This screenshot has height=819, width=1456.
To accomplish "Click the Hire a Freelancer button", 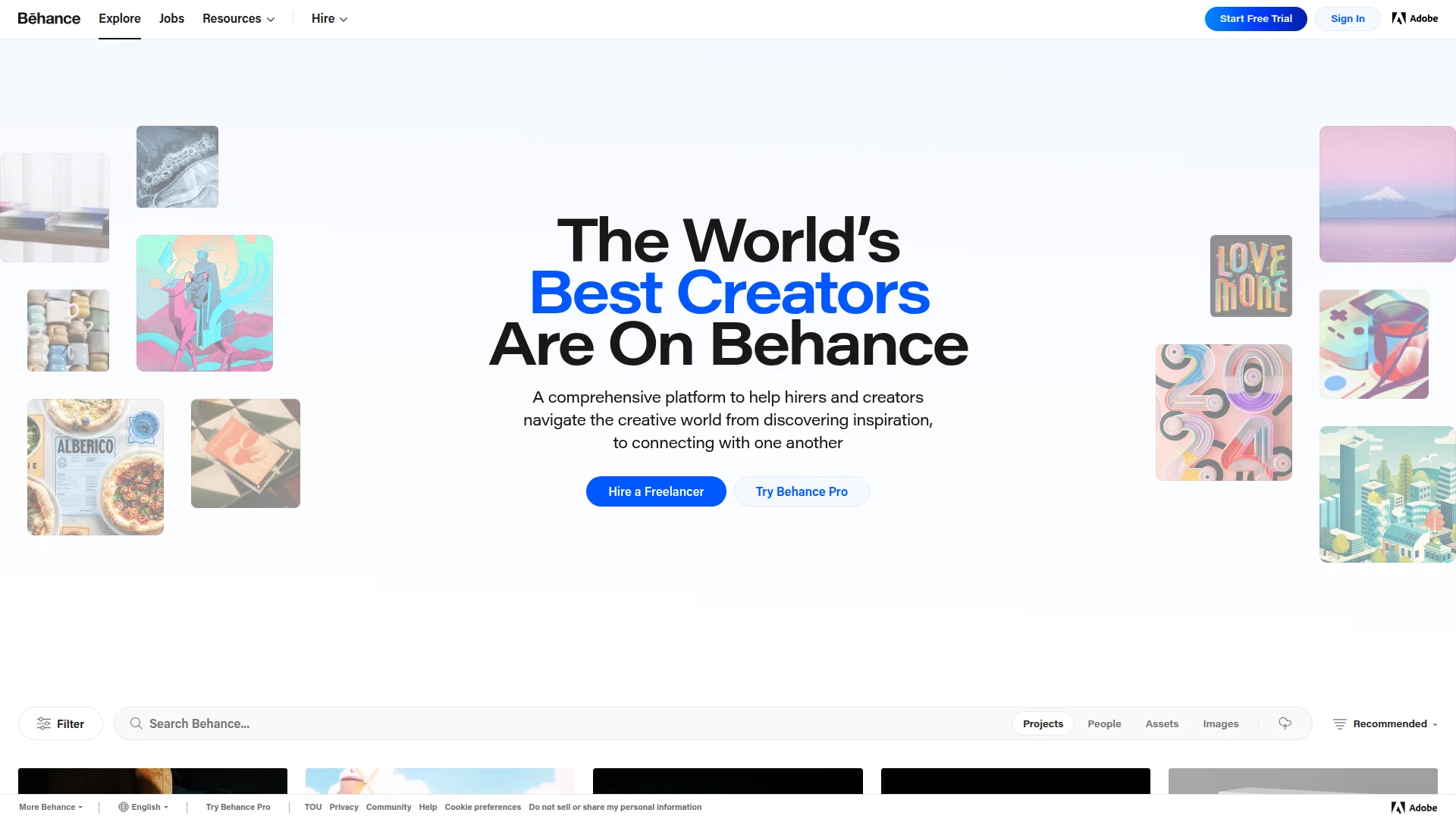I will pos(656,491).
